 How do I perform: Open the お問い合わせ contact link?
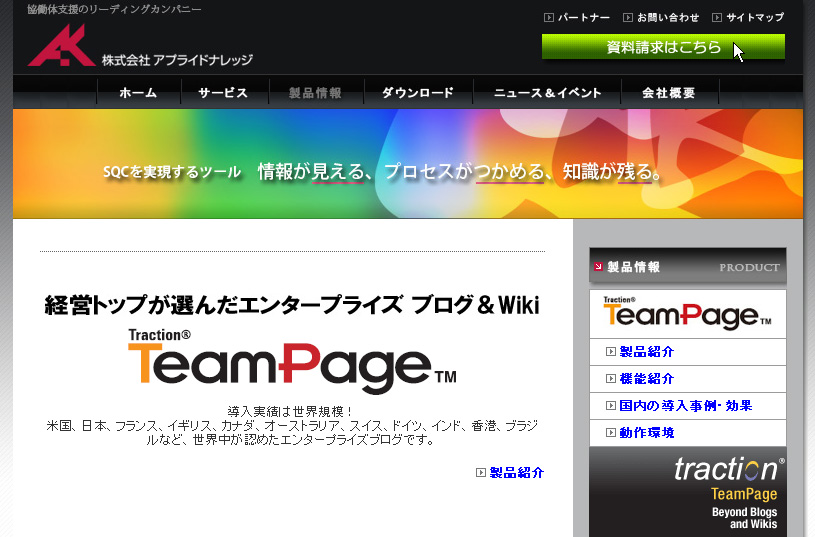pos(668,18)
